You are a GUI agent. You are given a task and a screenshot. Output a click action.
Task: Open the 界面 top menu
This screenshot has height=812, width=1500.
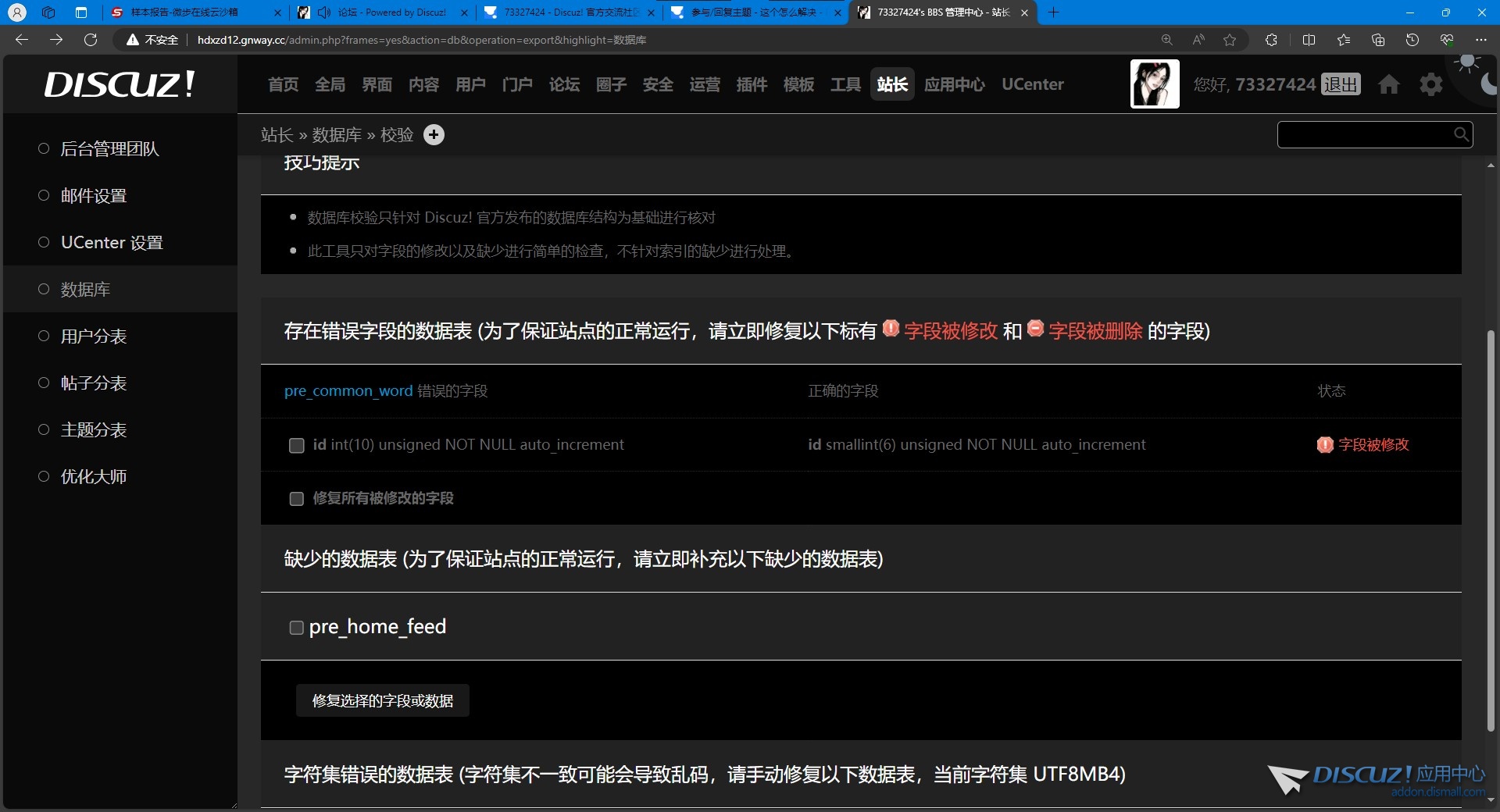[x=377, y=84]
